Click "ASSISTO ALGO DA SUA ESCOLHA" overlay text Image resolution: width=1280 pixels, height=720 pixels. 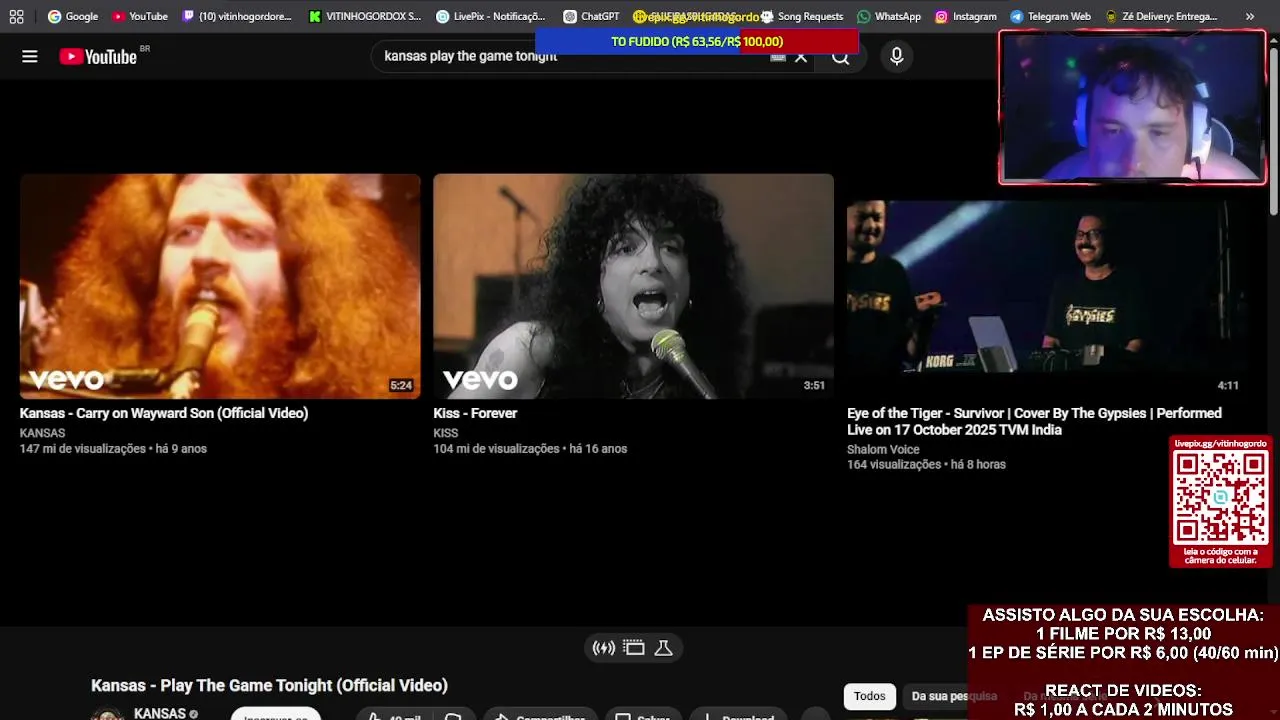[x=1123, y=615]
